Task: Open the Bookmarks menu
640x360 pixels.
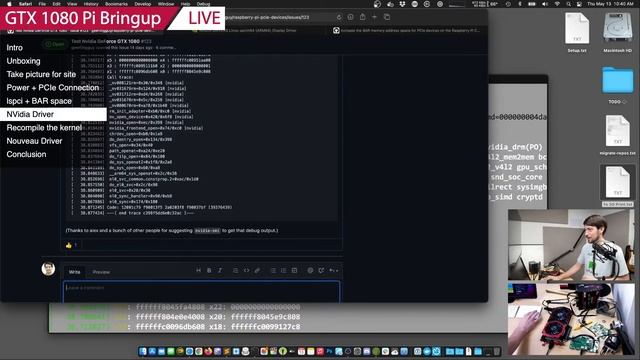Action: click(116, 4)
